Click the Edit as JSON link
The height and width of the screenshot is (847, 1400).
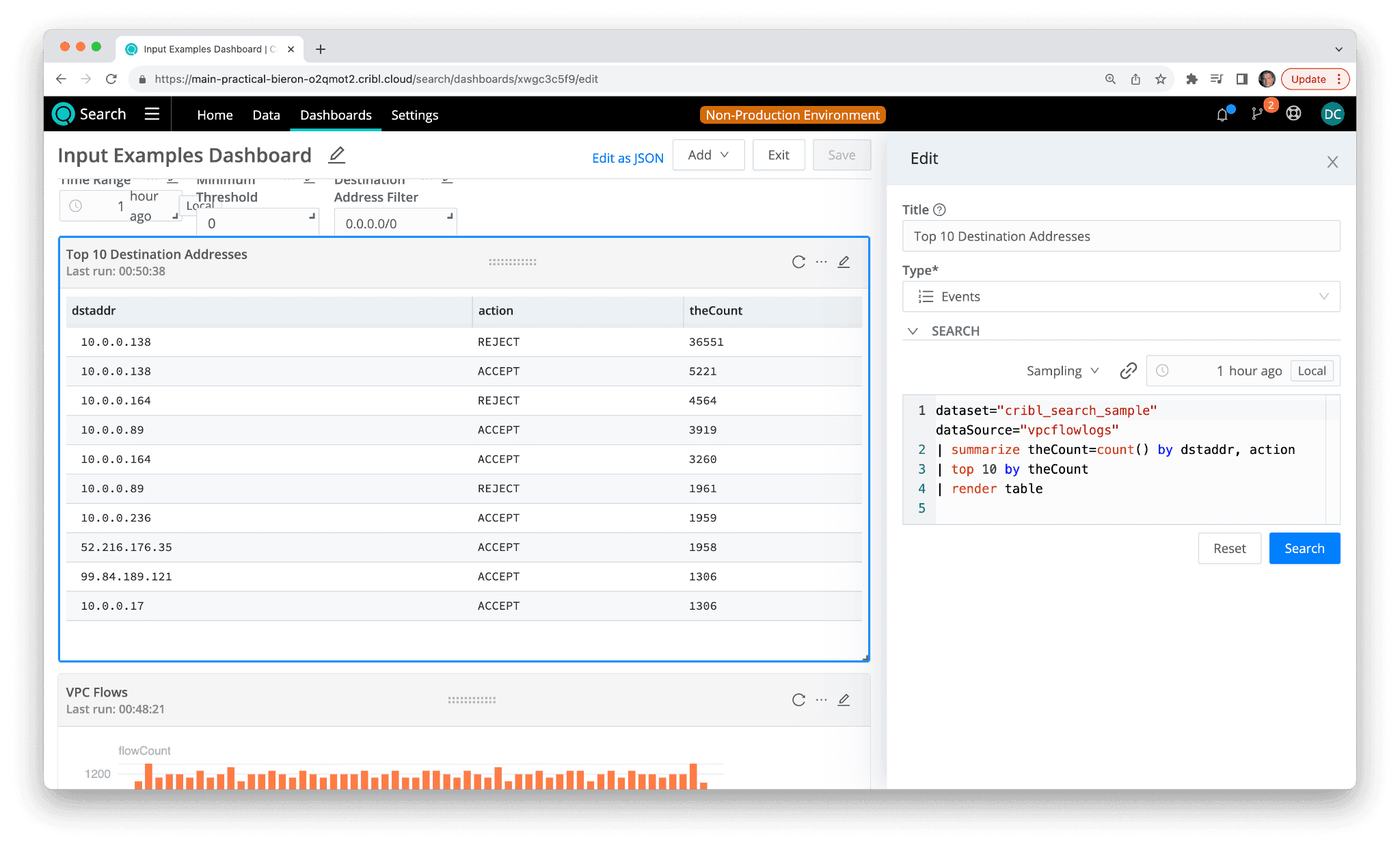click(628, 158)
